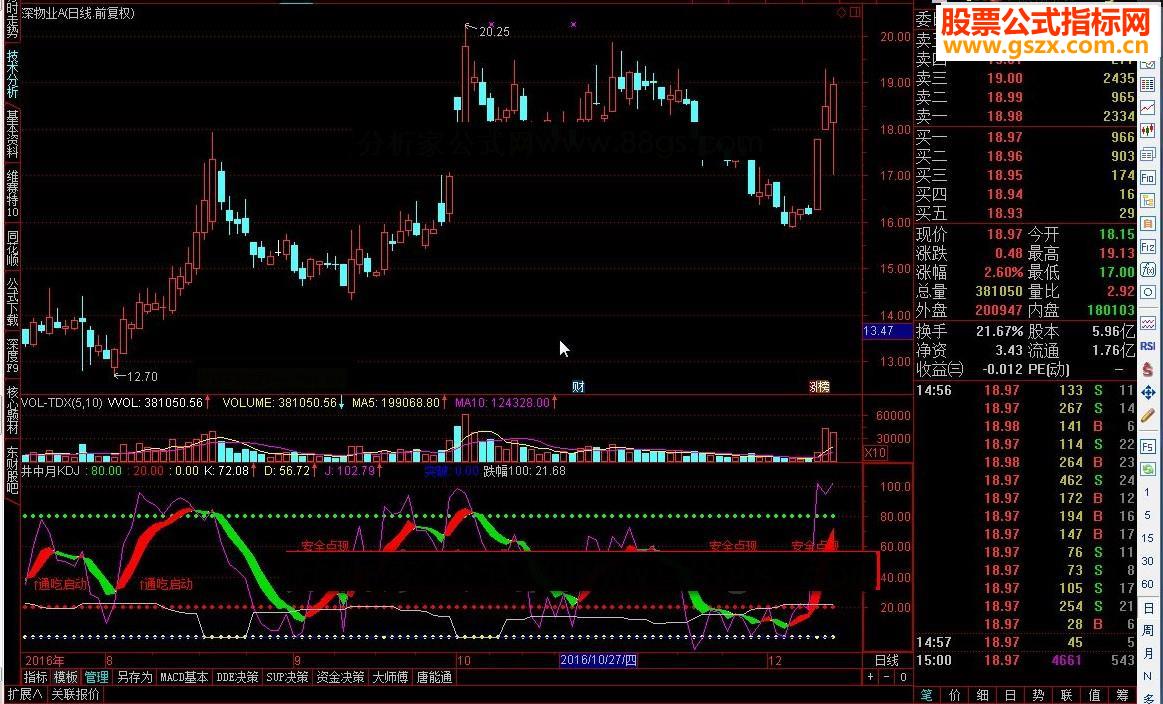This screenshot has height=704, width=1163.
Task: Select the line chart icon in right toolbar
Action: [1147, 108]
